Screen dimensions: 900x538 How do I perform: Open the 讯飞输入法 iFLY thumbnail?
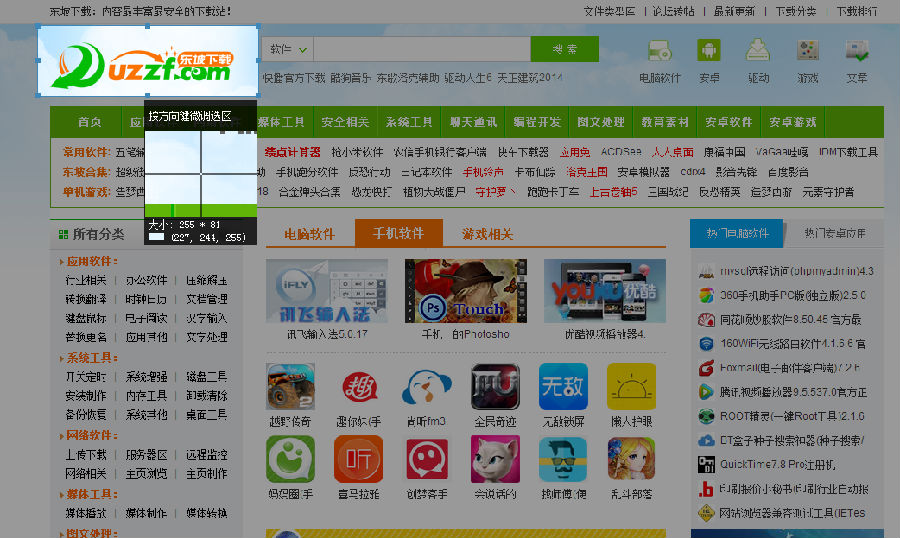[327, 291]
